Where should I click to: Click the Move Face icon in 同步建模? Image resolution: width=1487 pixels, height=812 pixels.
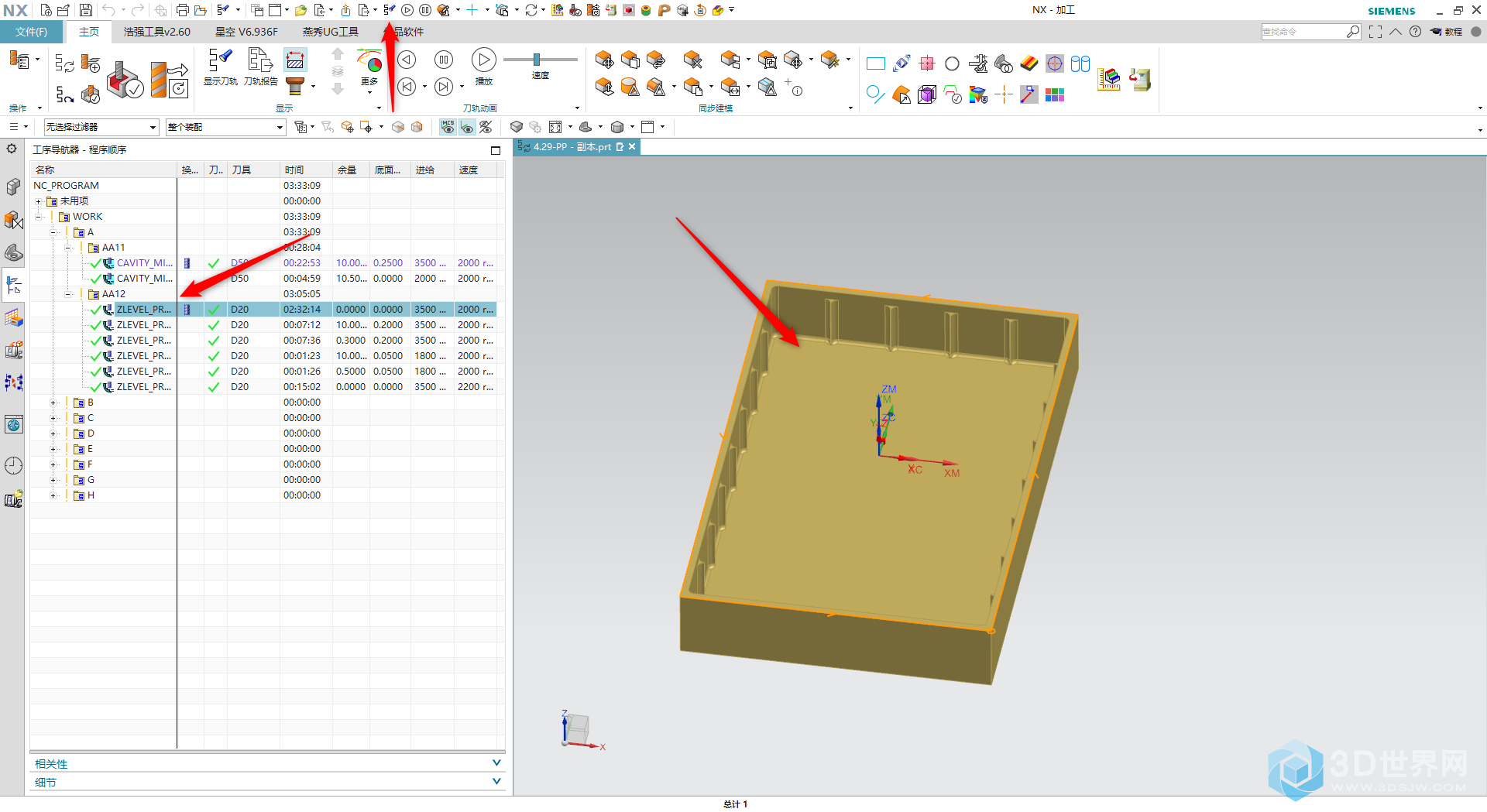(605, 60)
